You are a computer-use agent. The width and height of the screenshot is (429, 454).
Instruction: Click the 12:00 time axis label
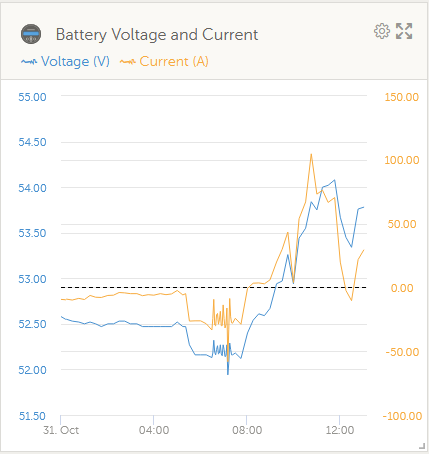point(340,430)
